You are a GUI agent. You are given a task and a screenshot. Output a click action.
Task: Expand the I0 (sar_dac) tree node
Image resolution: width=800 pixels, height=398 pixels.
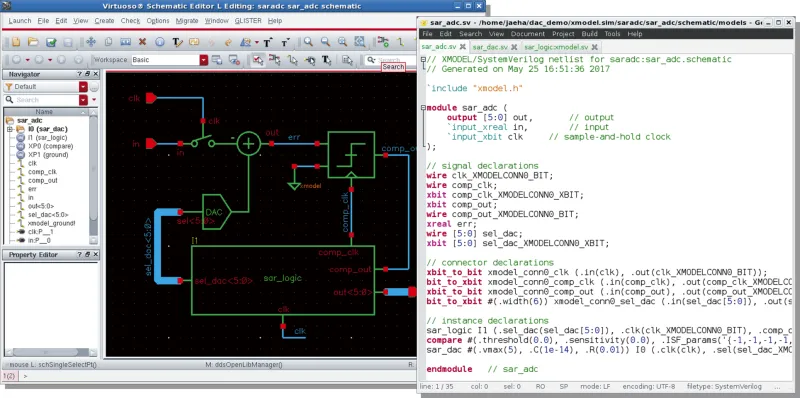(x=10, y=130)
